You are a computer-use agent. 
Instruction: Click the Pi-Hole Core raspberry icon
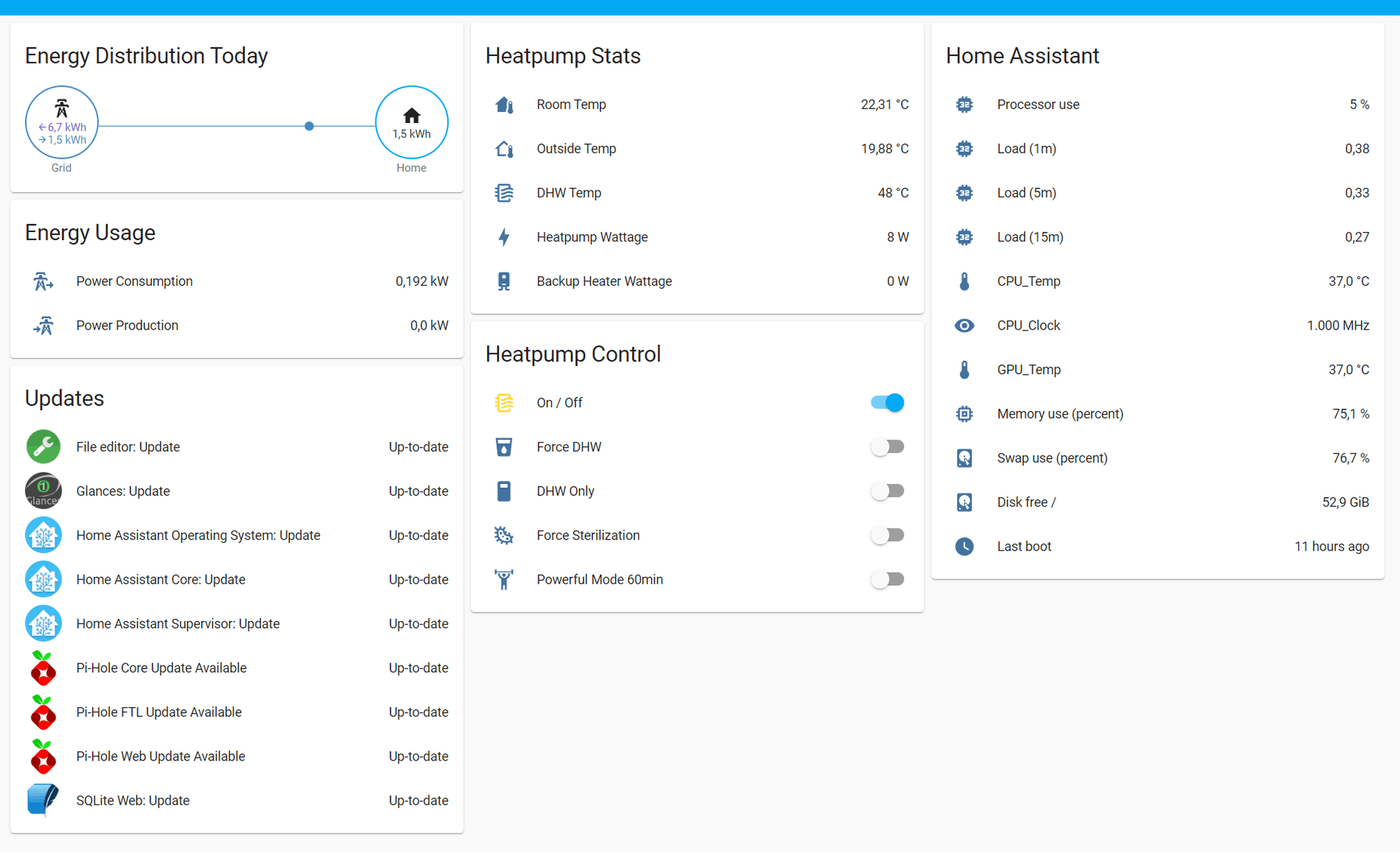click(43, 668)
